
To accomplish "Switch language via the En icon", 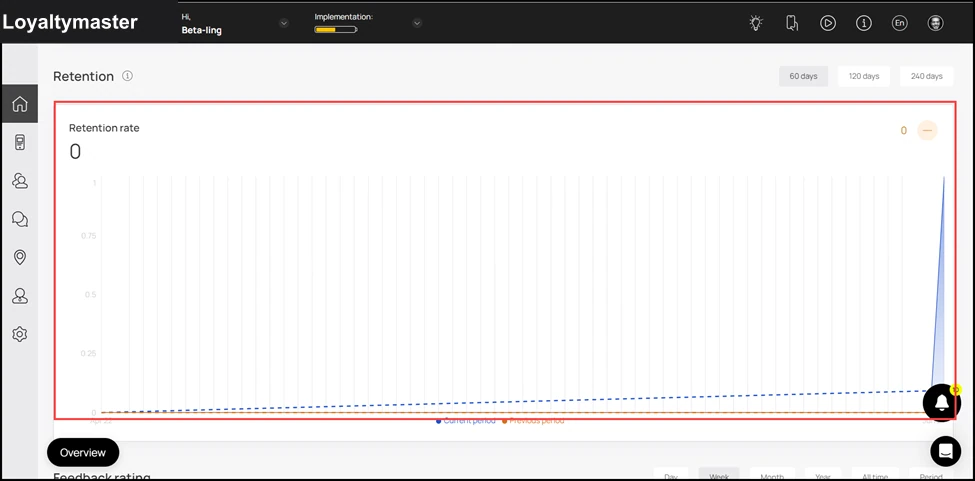I will [x=899, y=23].
